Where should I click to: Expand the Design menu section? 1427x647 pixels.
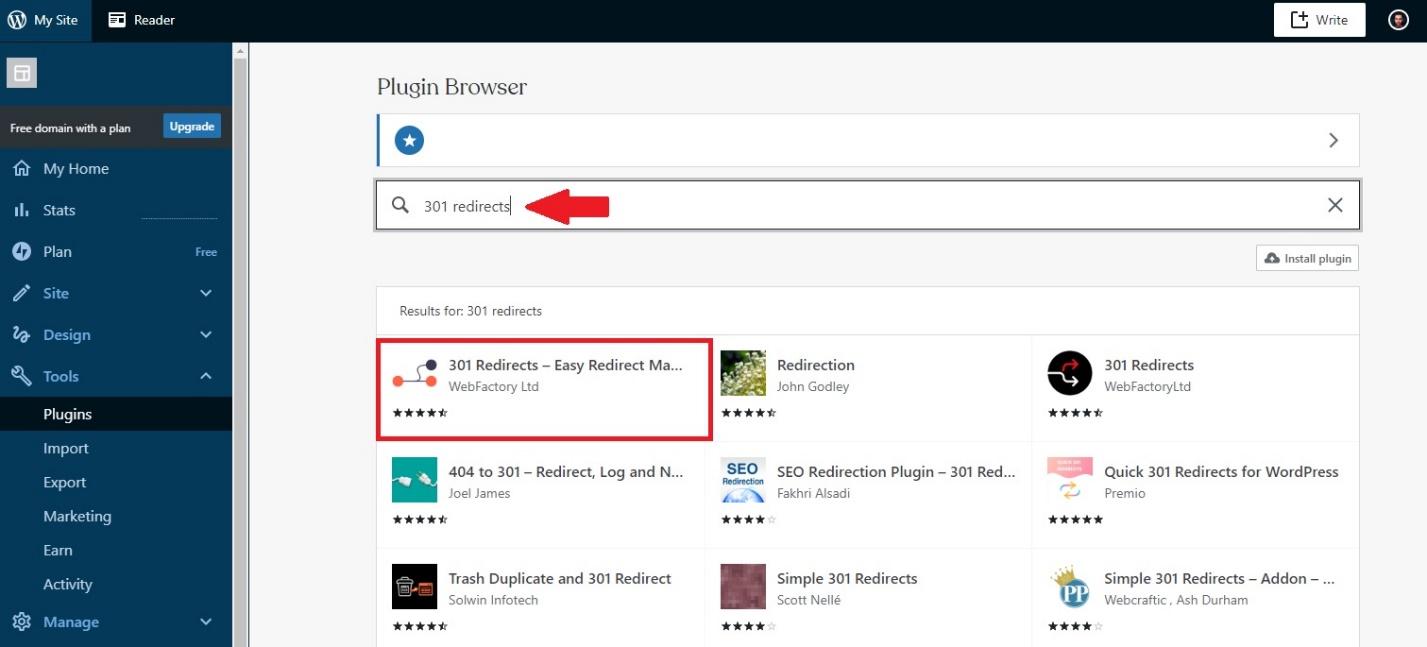[116, 335]
